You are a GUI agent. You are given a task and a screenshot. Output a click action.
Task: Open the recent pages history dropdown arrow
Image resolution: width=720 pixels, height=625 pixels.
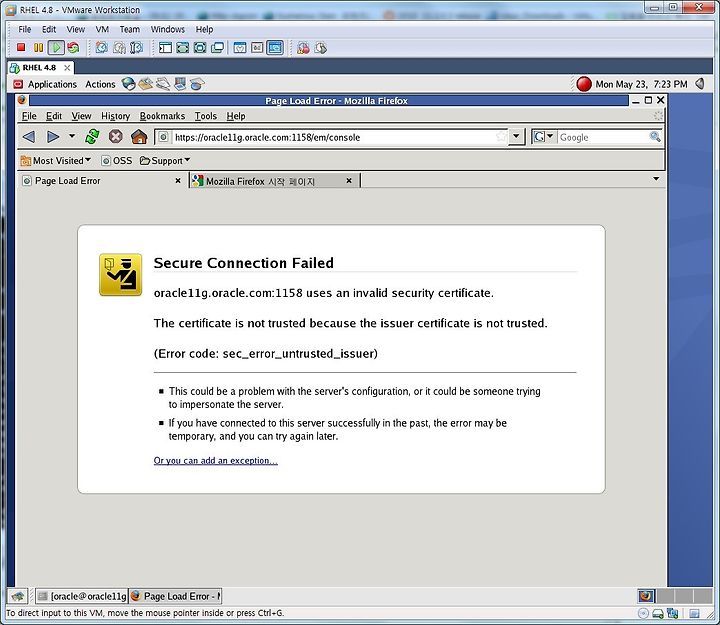[72, 136]
